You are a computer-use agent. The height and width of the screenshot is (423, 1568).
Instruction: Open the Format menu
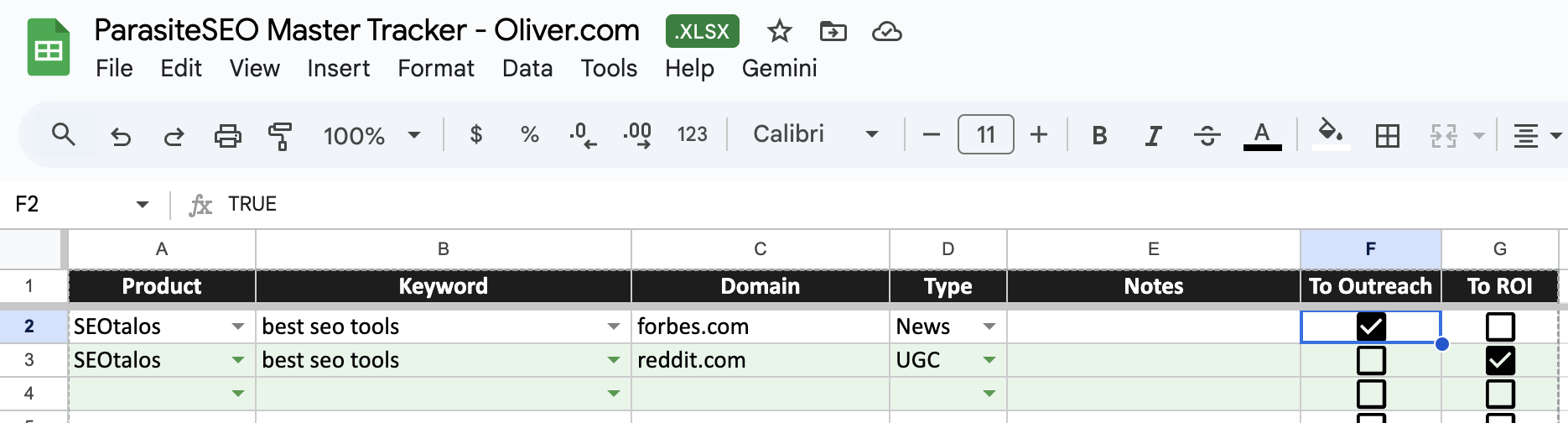pyautogui.click(x=436, y=68)
